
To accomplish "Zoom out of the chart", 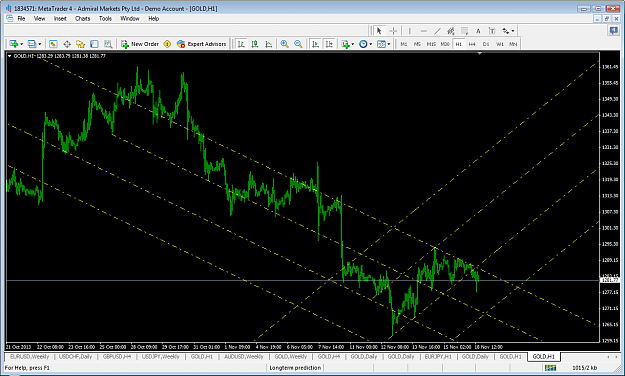I will coord(298,44).
